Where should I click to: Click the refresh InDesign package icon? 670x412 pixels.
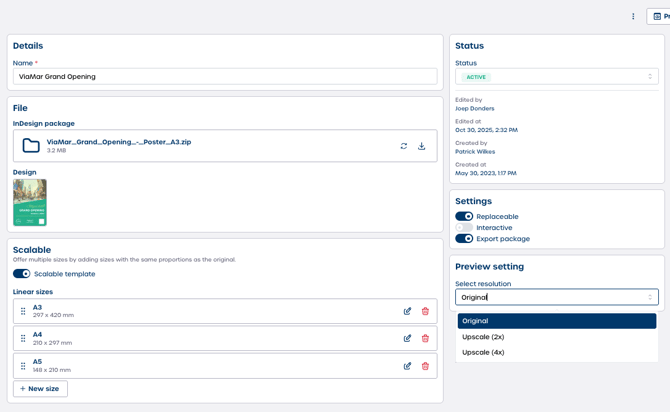404,146
